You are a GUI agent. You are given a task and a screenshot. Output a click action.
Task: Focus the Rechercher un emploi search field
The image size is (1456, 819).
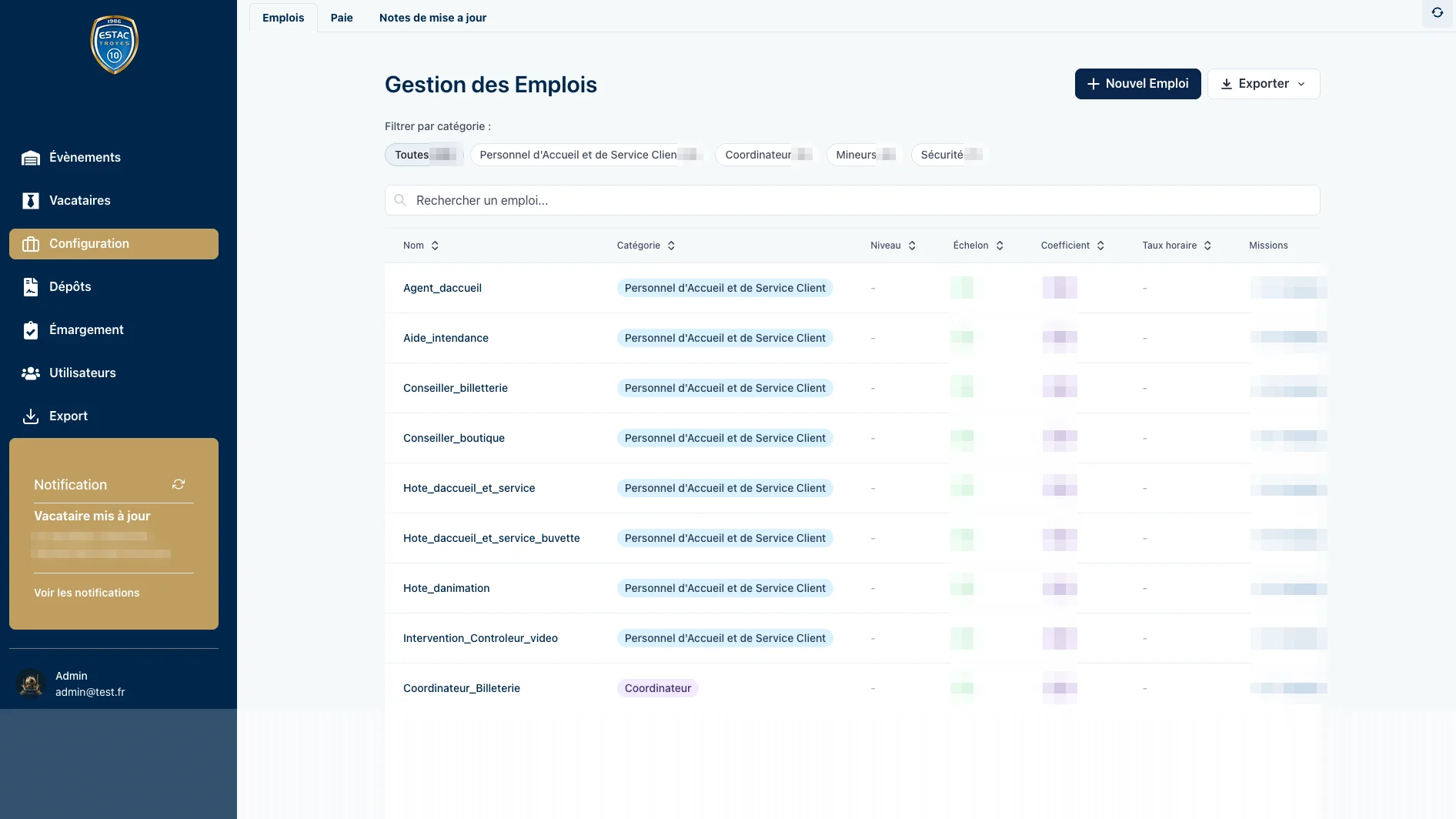click(x=852, y=200)
